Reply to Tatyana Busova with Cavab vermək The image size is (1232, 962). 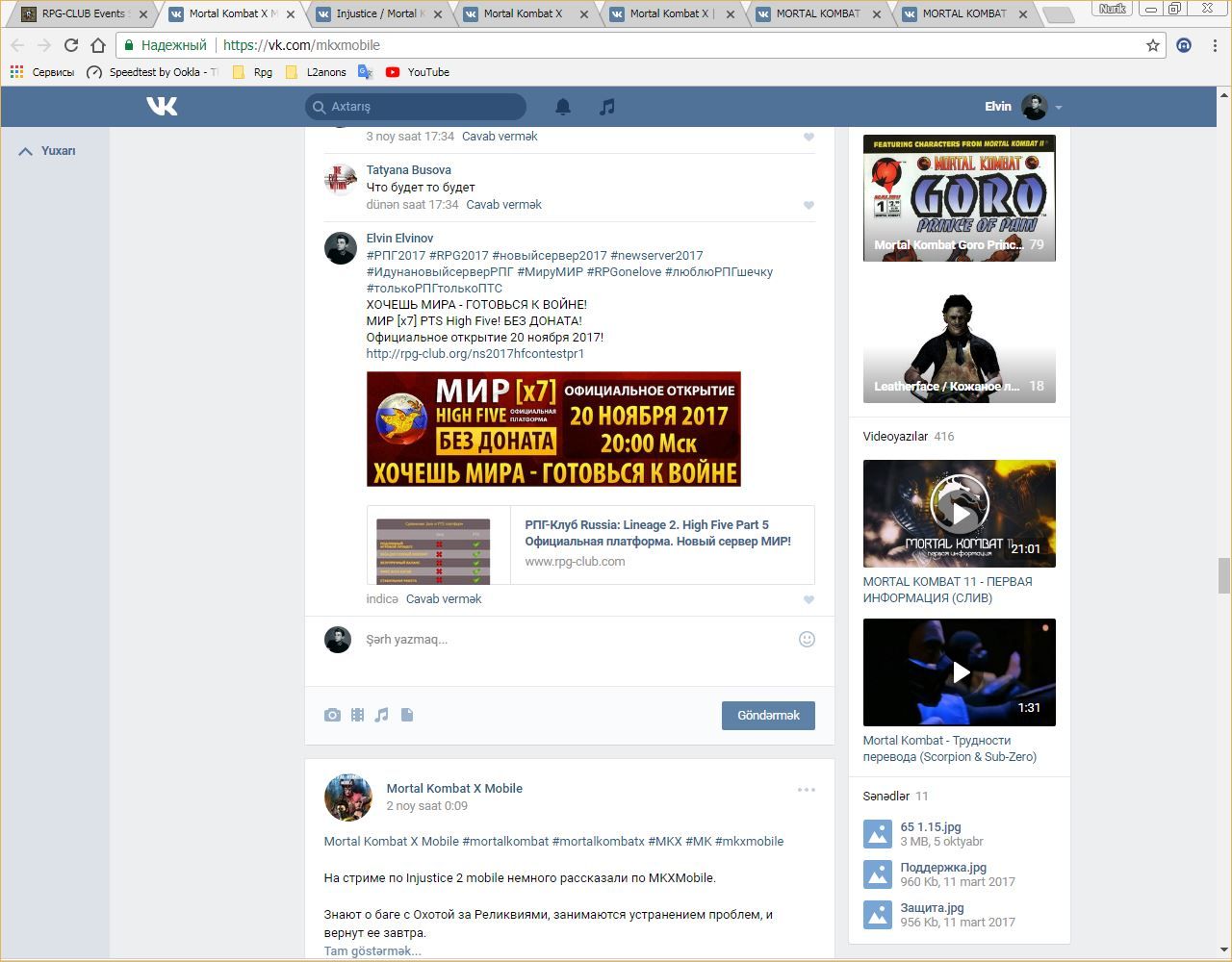503,205
